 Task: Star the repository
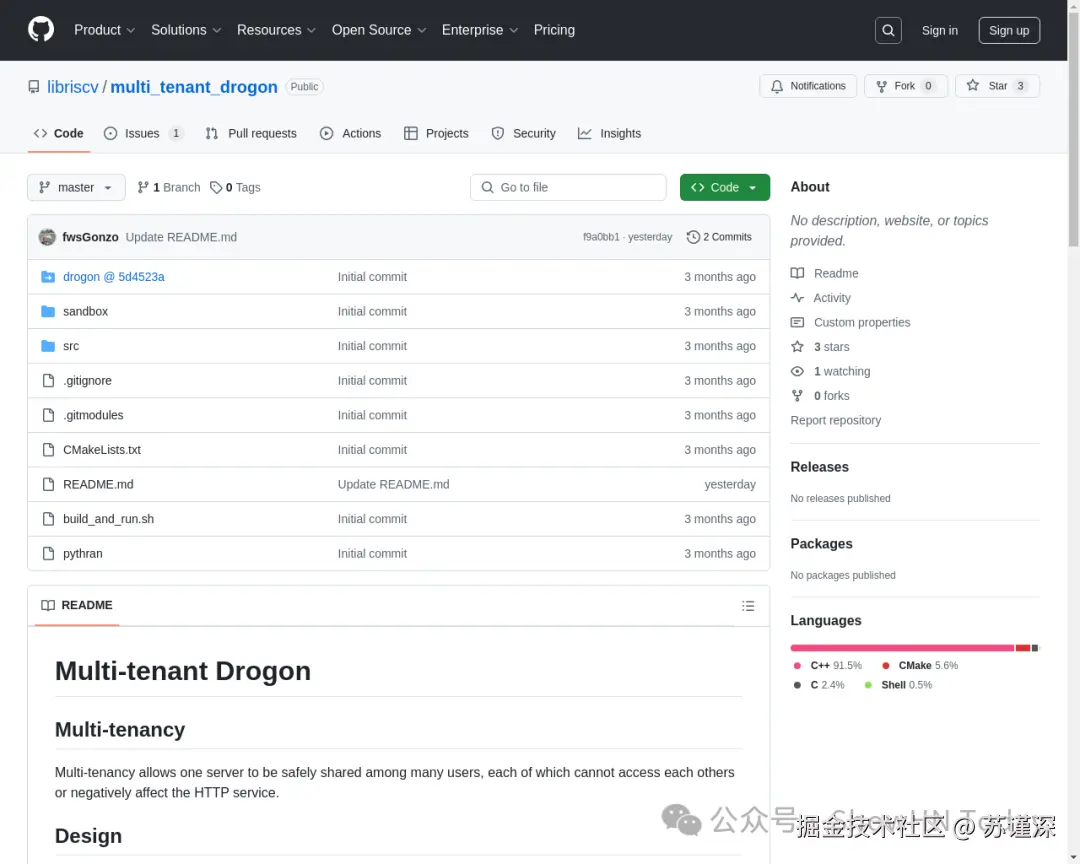click(x=997, y=86)
